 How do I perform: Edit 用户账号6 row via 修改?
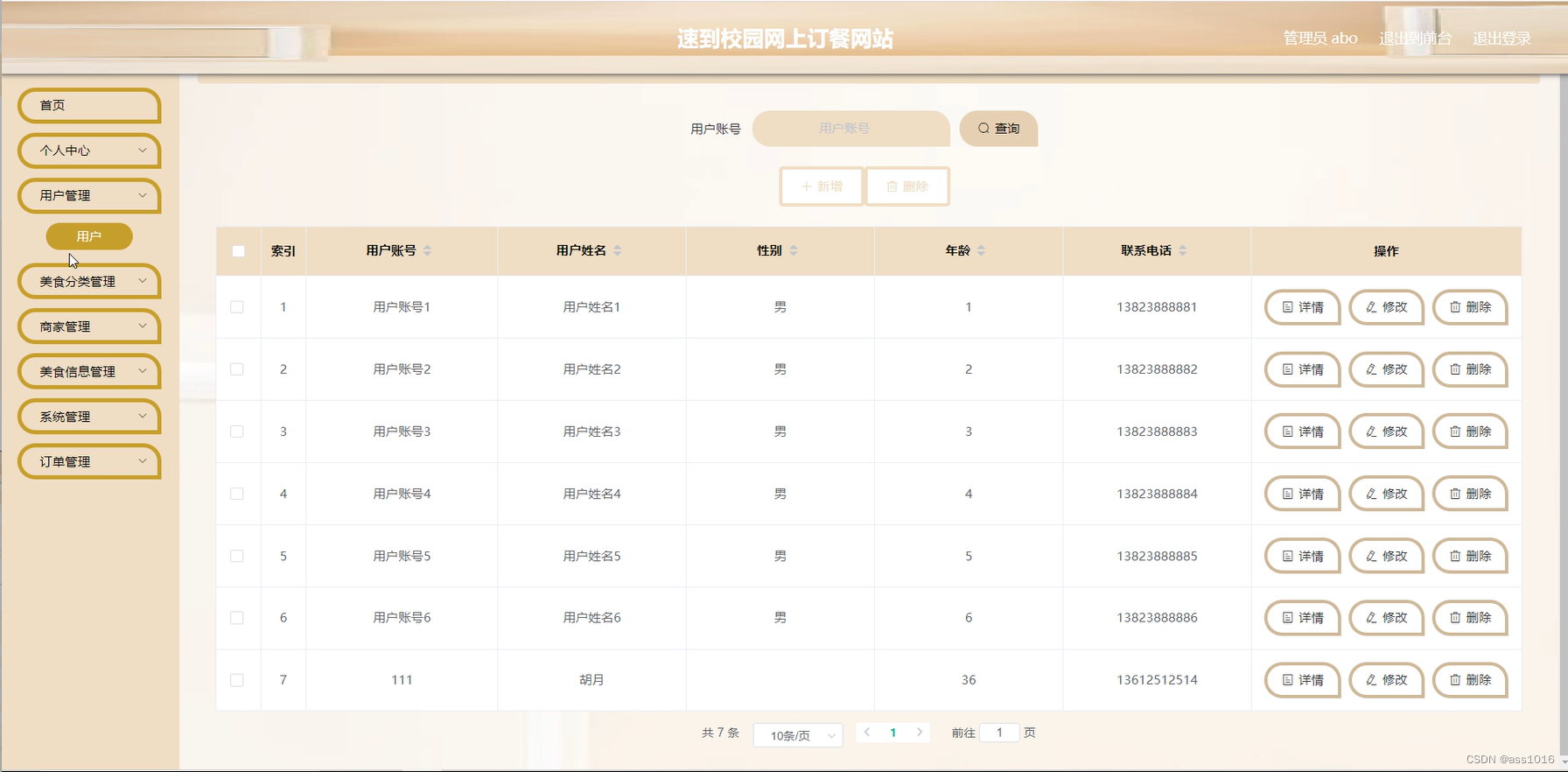click(x=1386, y=618)
